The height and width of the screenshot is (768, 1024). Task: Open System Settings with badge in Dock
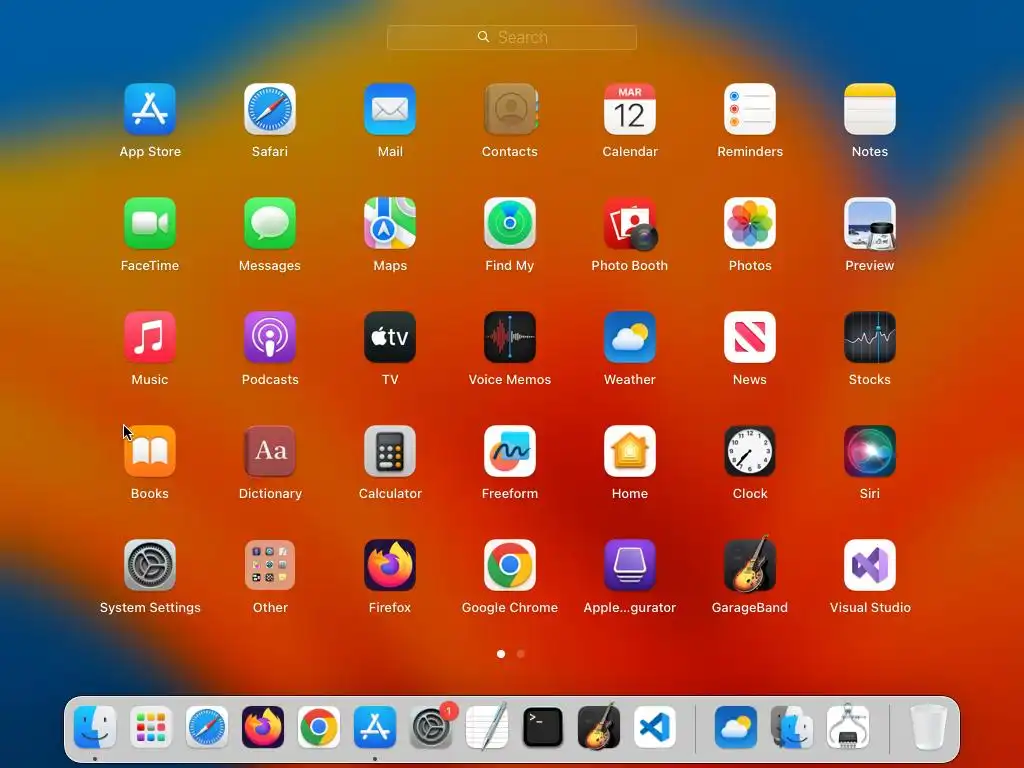coord(431,727)
